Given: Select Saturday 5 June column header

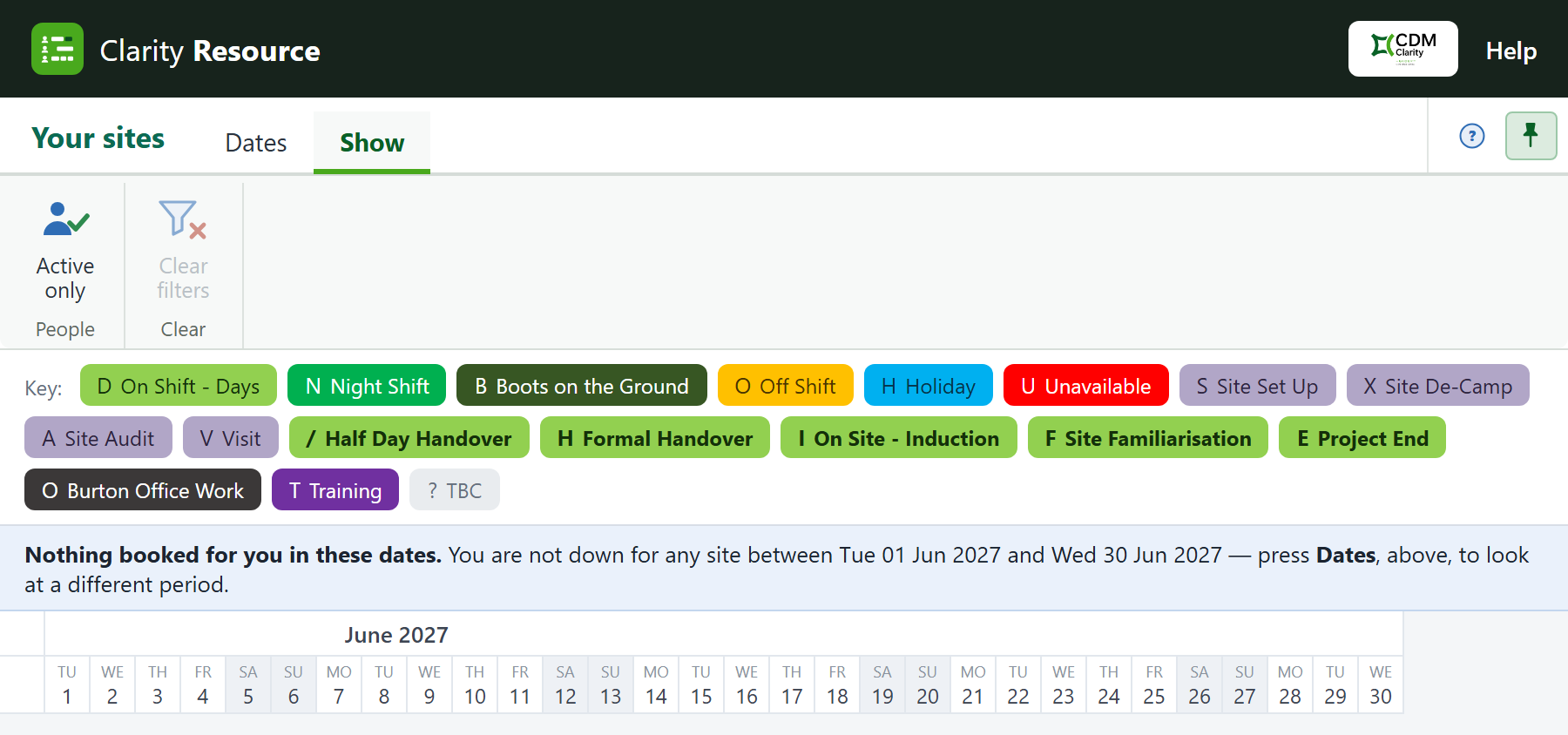Looking at the screenshot, I should [x=248, y=684].
